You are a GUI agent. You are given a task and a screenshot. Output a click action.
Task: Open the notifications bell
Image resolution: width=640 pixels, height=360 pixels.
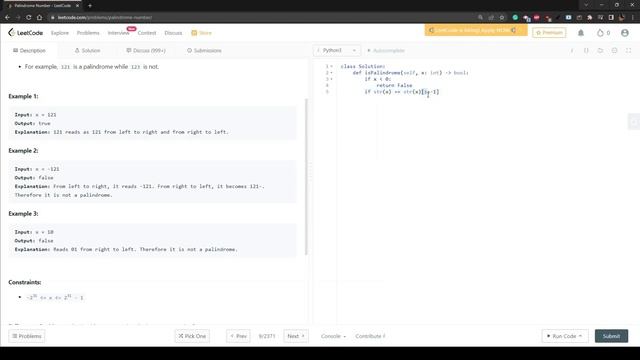tap(580, 33)
